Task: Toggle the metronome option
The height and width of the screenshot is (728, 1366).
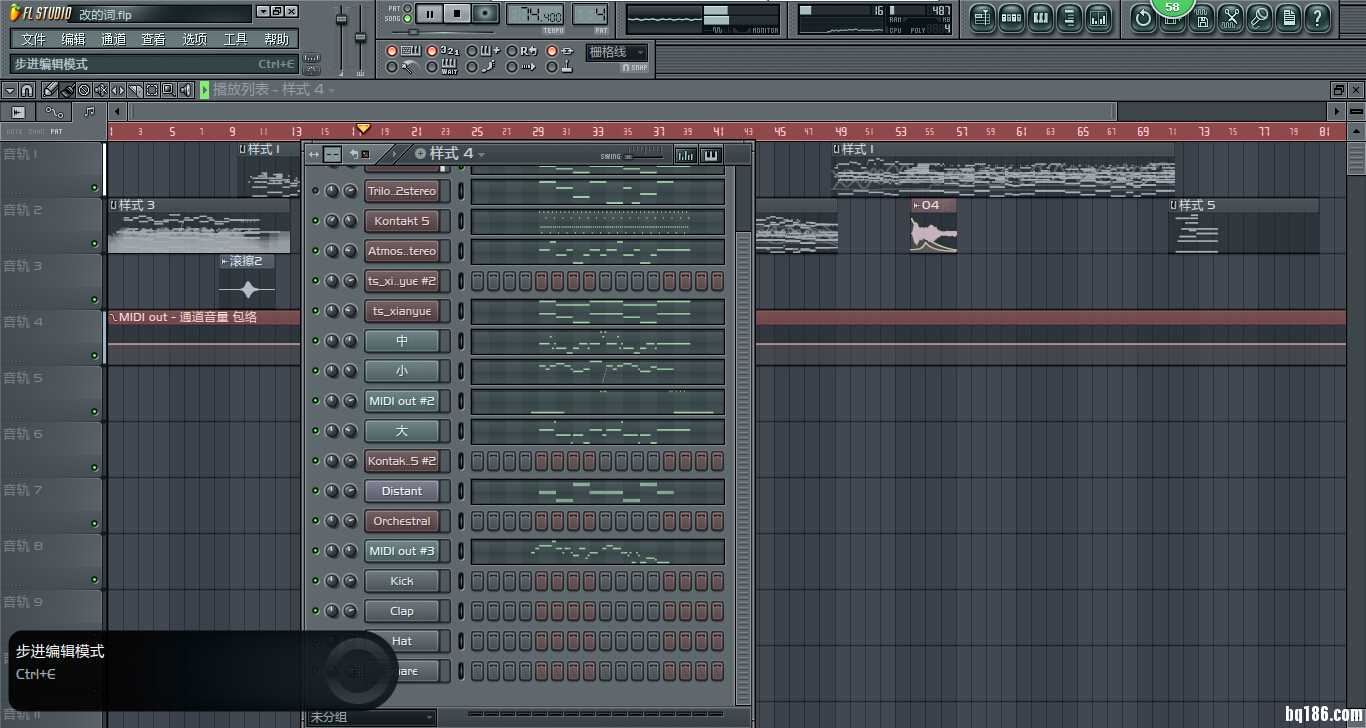Action: click(392, 67)
